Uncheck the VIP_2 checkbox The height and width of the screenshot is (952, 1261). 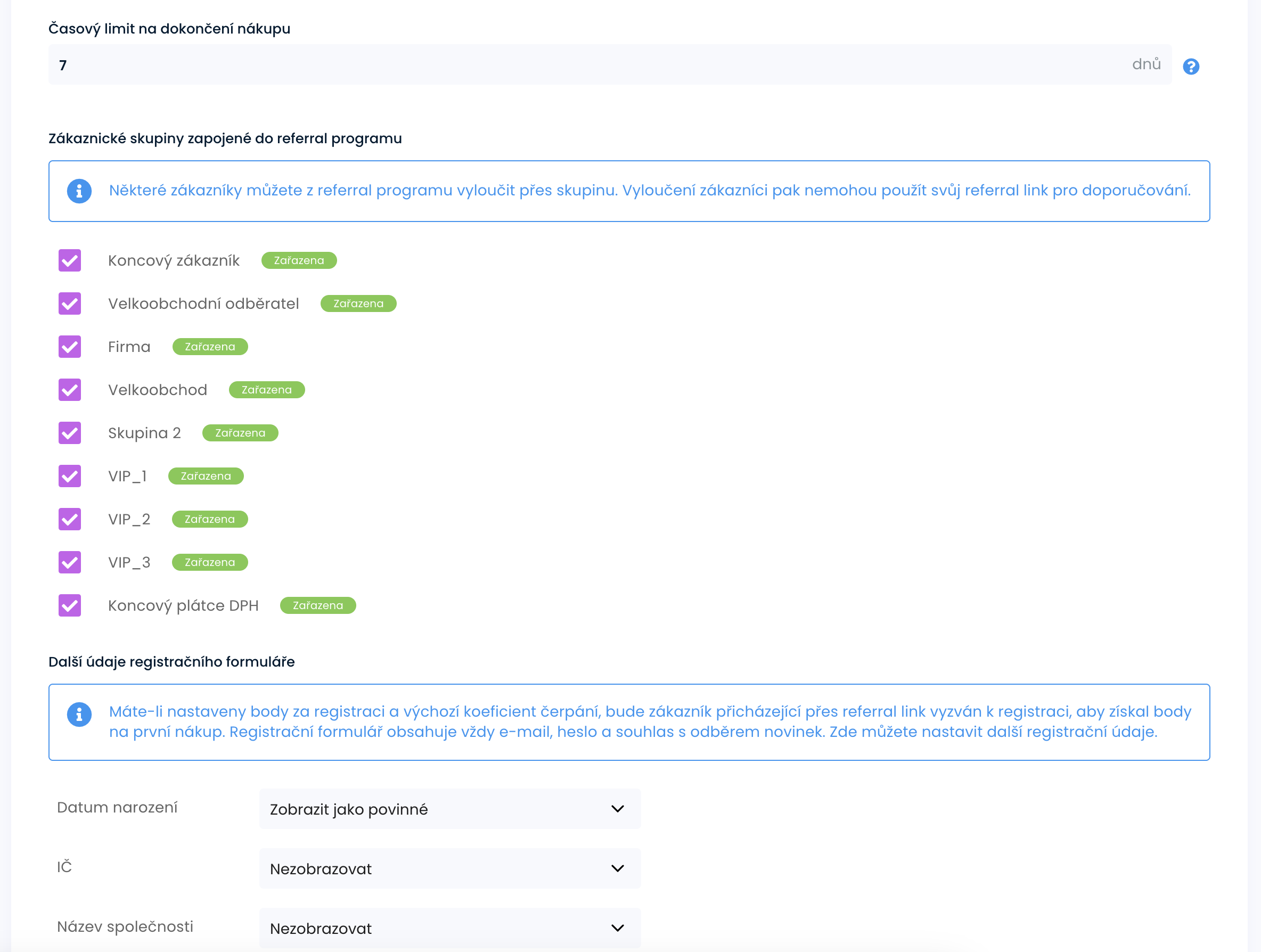tap(70, 519)
